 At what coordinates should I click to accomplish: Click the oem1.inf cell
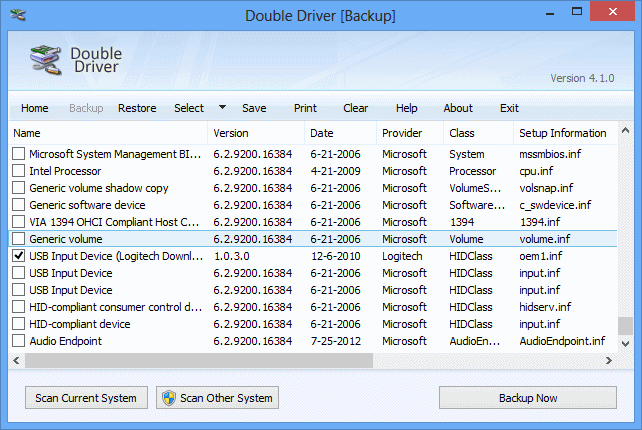540,256
